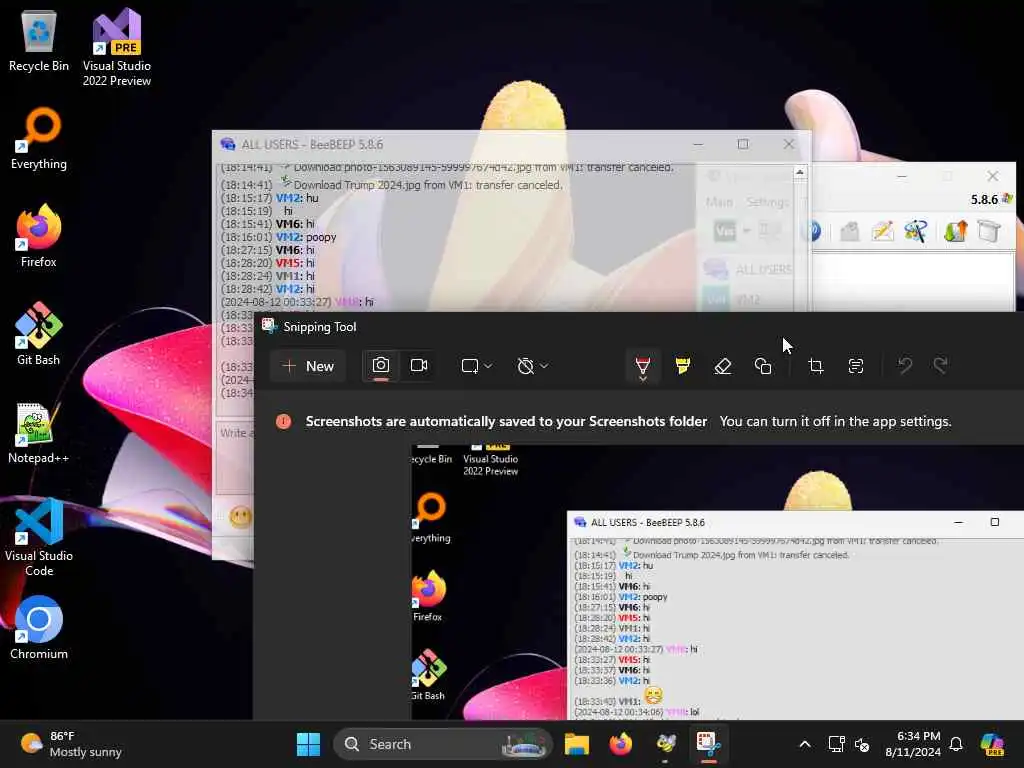
Task: Open the Windows Start menu
Action: [308, 744]
